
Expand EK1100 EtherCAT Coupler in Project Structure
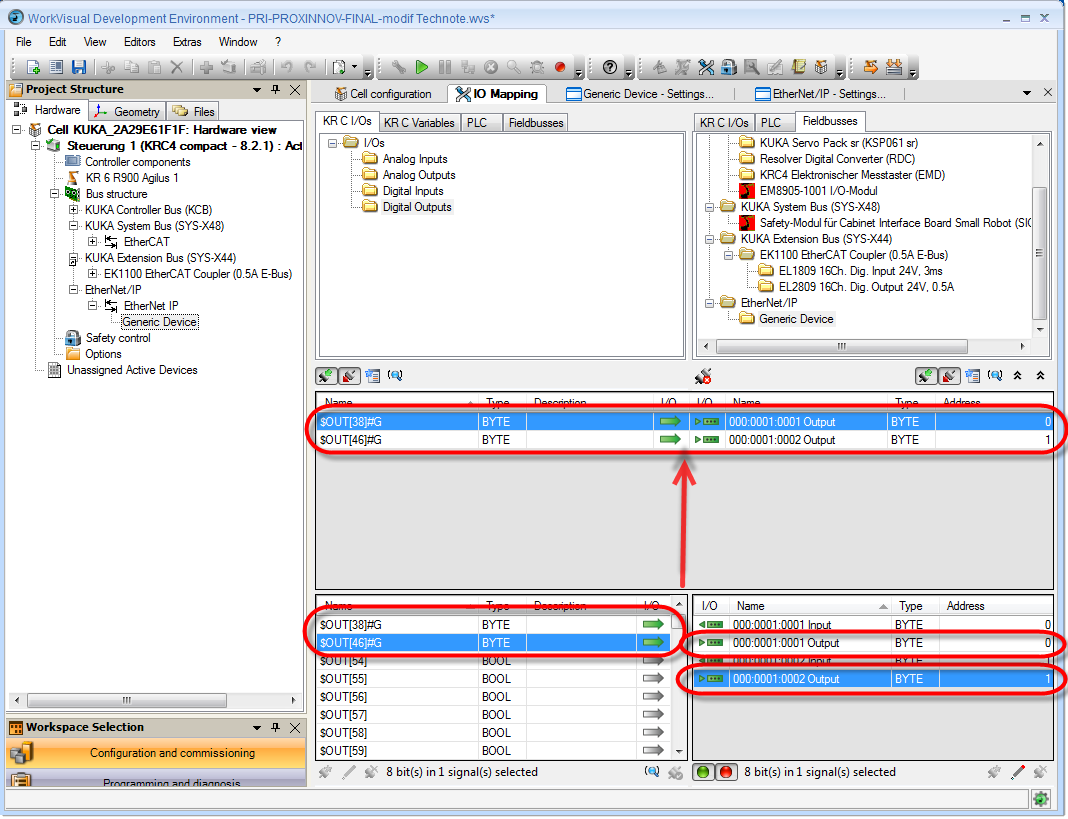click(93, 274)
